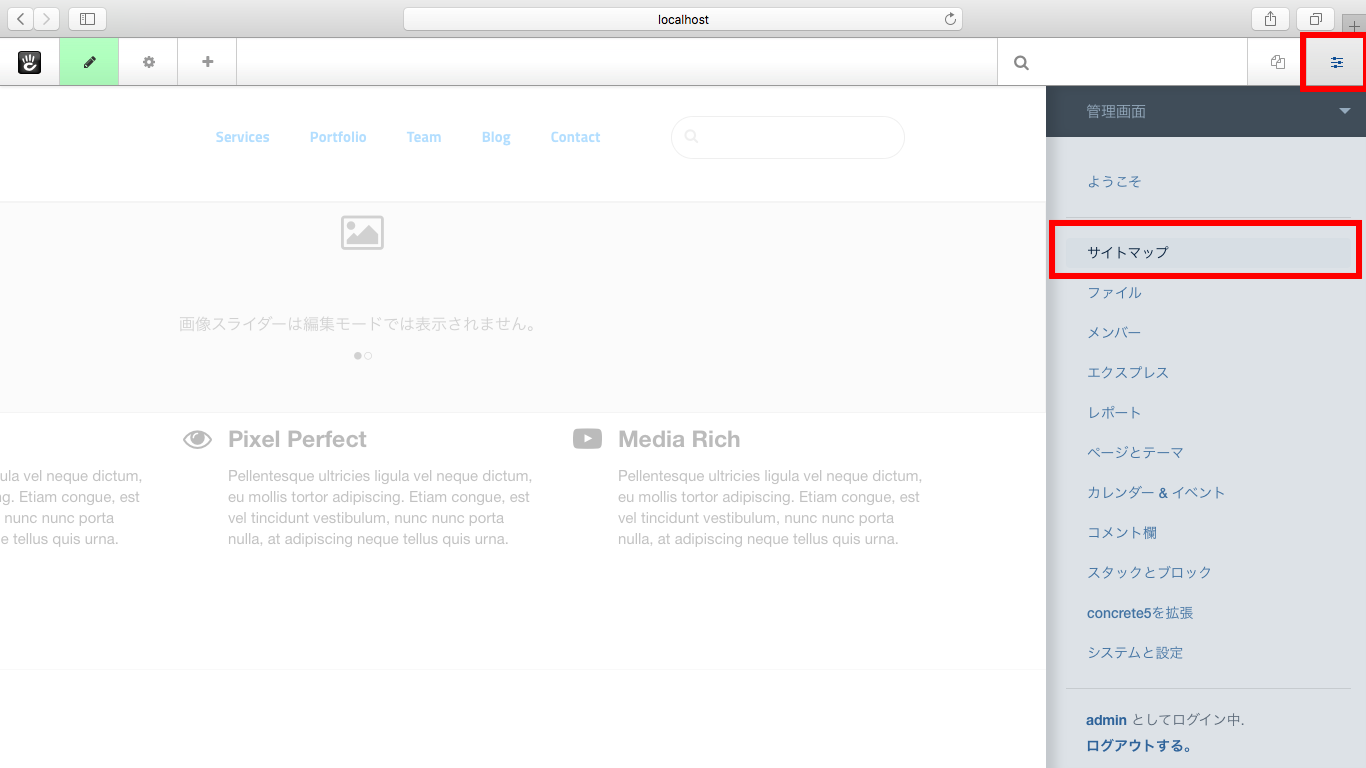Click the video play icon beside Media Rich

click(587, 439)
